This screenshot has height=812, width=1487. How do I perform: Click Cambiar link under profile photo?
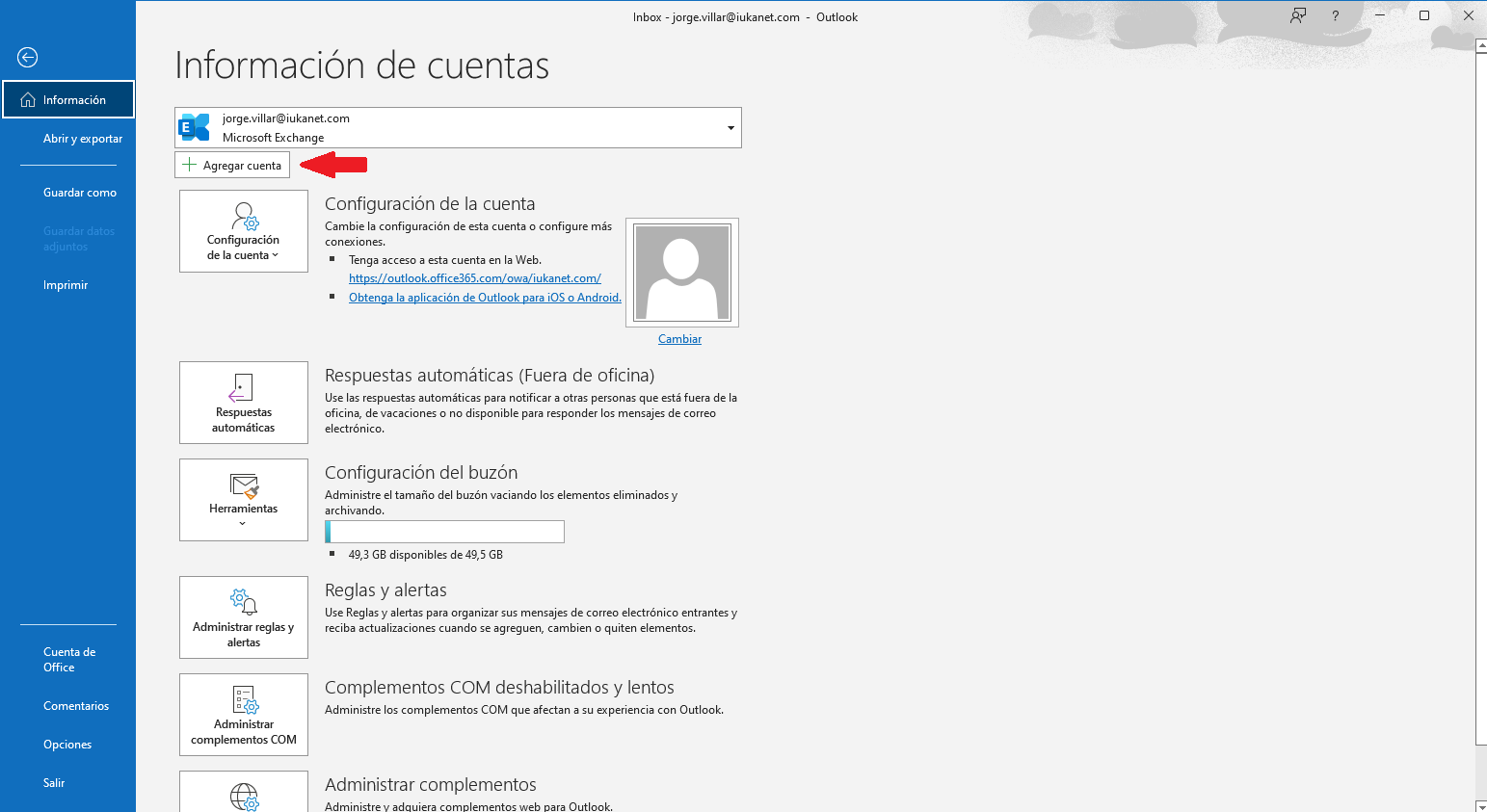[x=679, y=339]
